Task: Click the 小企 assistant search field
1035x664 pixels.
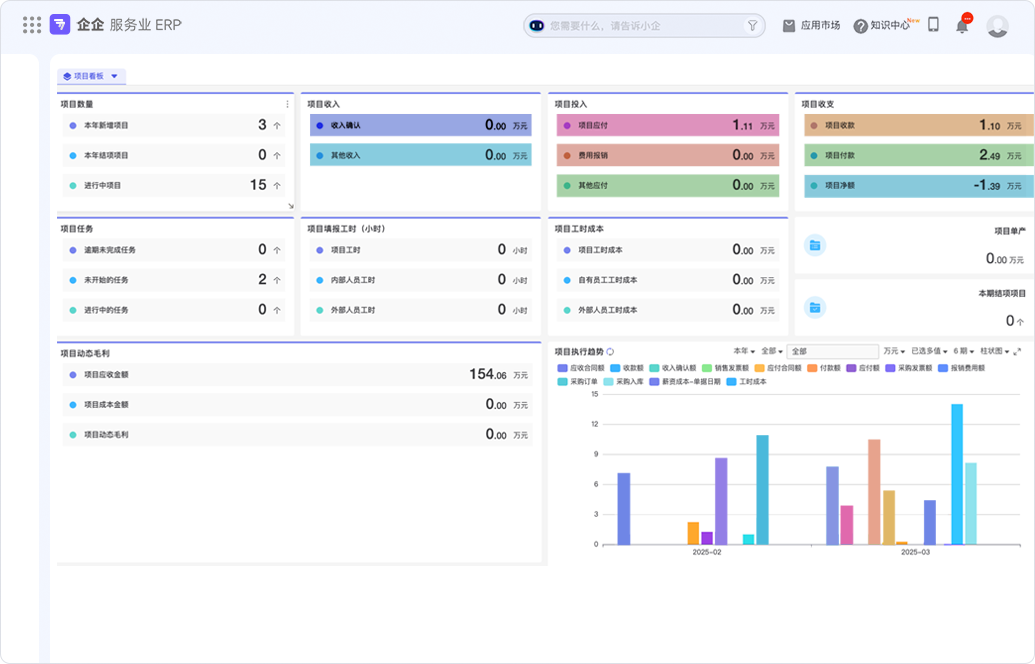Action: [x=640, y=26]
